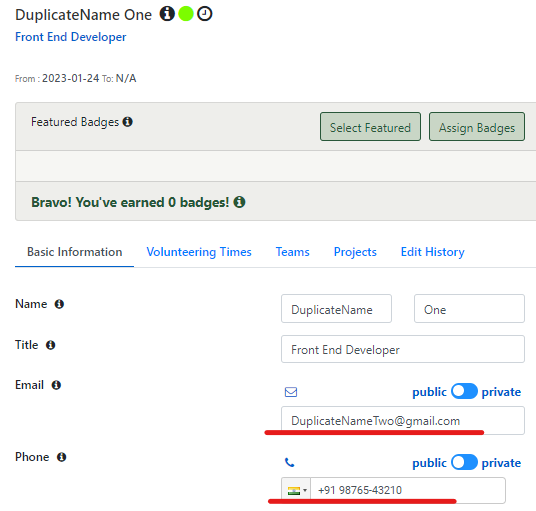Click Select Featured button
This screenshot has width=536, height=511.
tap(370, 126)
